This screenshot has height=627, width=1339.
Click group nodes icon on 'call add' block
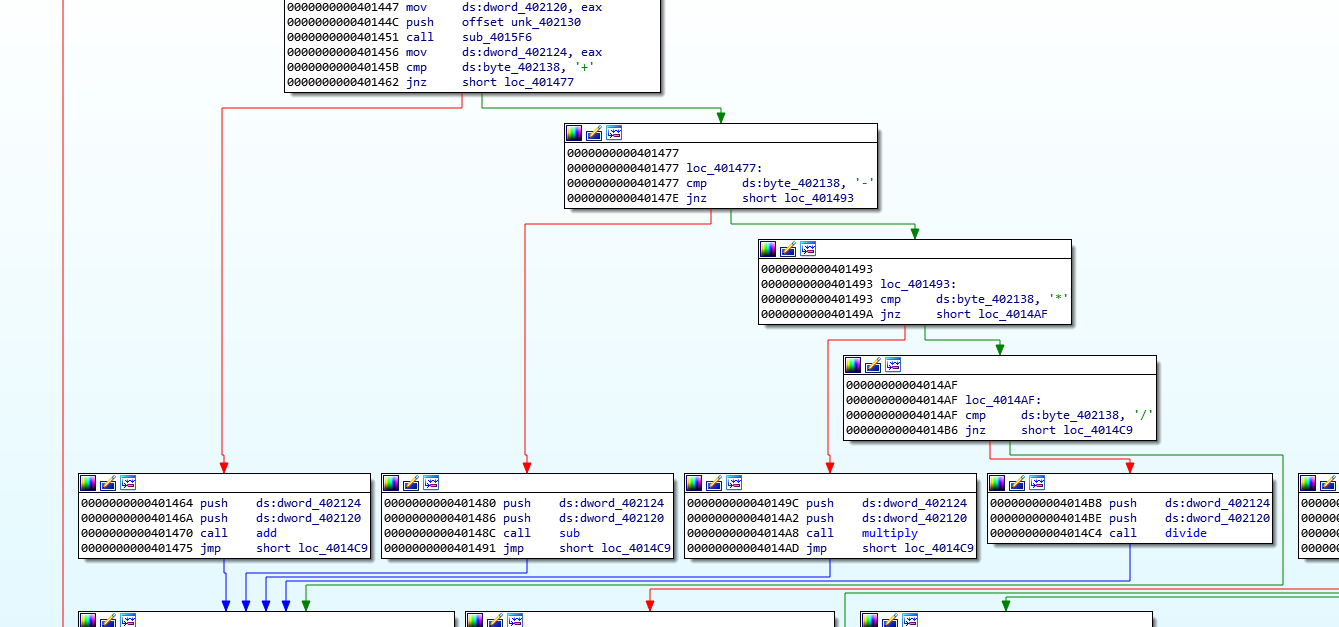tap(128, 483)
